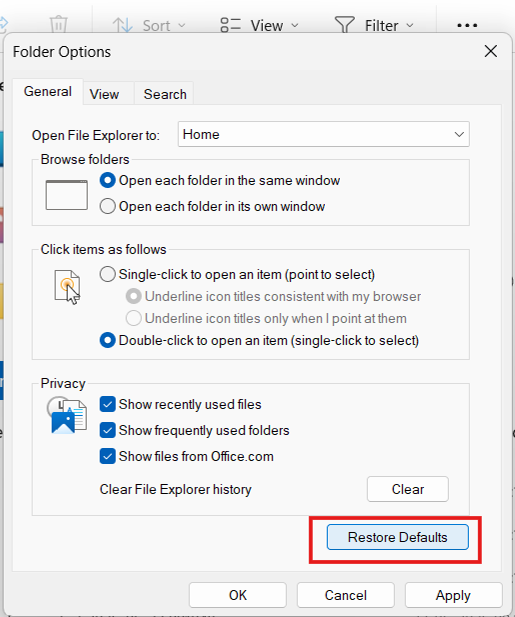Click the Browse folders window preview icon
Viewport: 515px width, 617px height.
pos(66,195)
